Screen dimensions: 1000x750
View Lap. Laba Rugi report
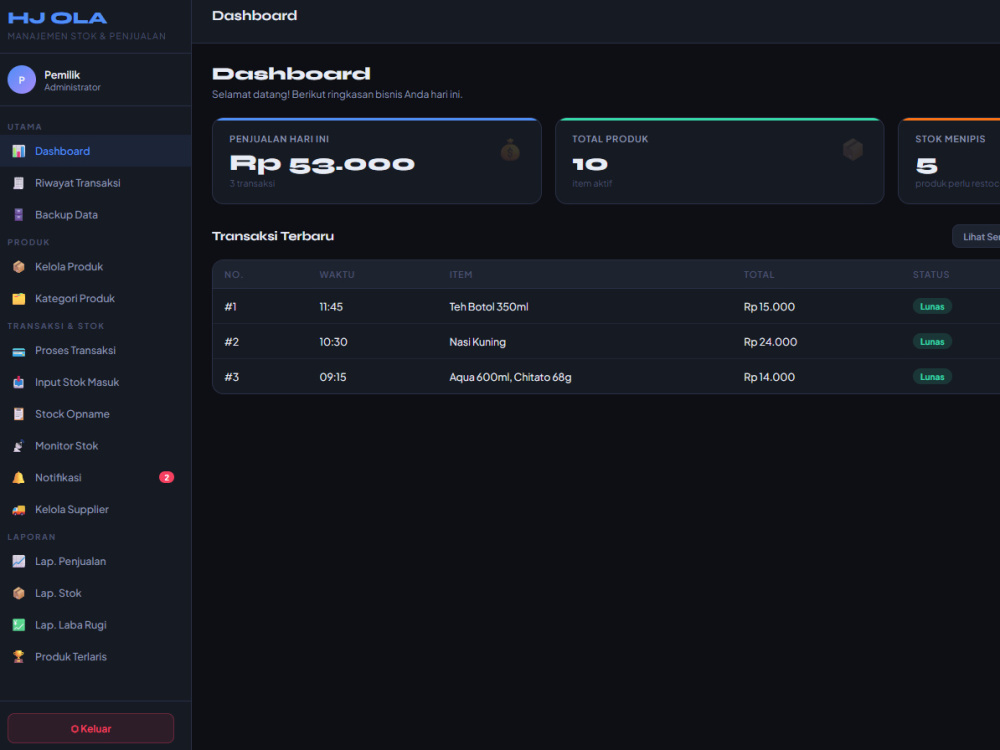(x=96, y=625)
